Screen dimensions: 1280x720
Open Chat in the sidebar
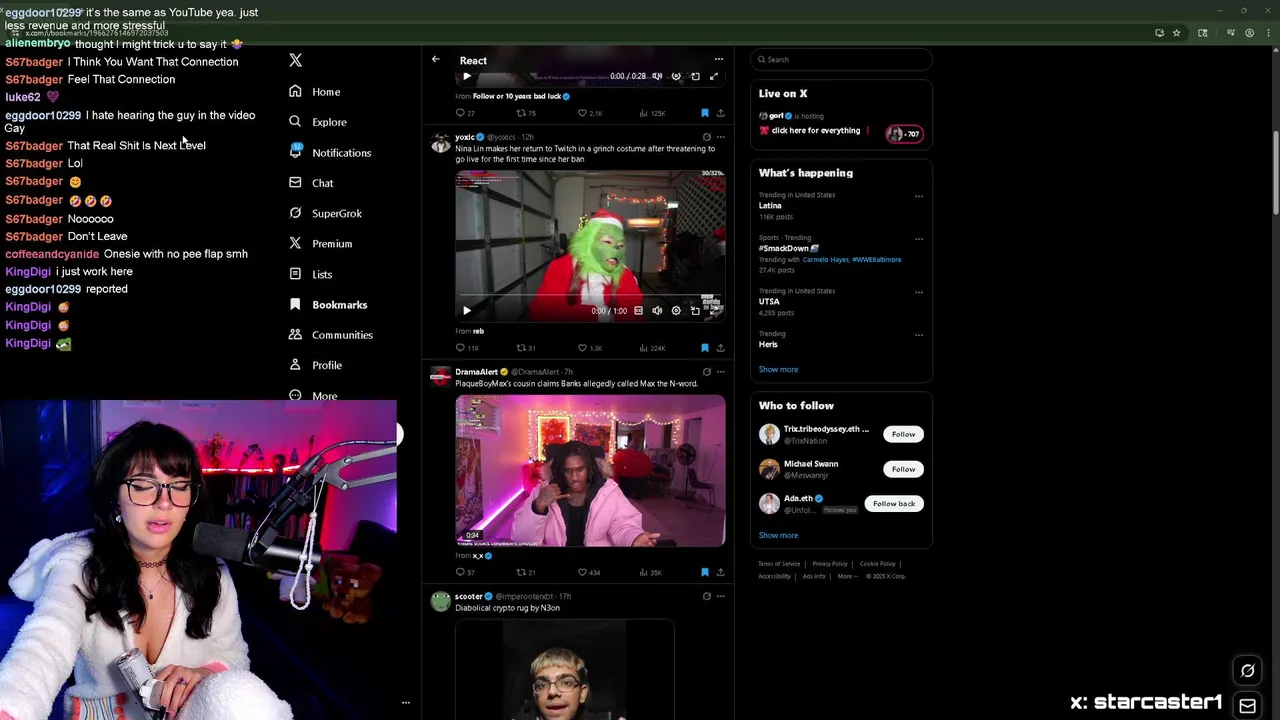pyautogui.click(x=311, y=183)
